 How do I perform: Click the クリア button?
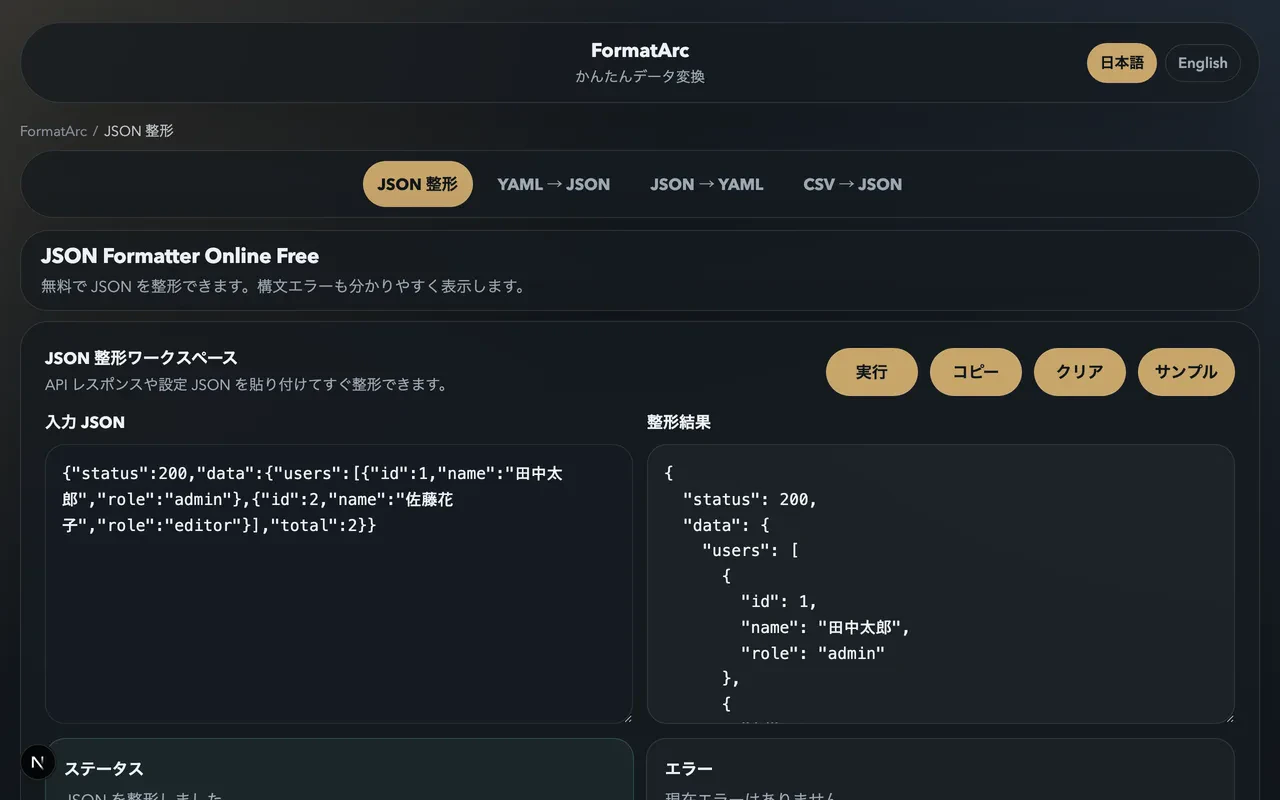(1080, 372)
